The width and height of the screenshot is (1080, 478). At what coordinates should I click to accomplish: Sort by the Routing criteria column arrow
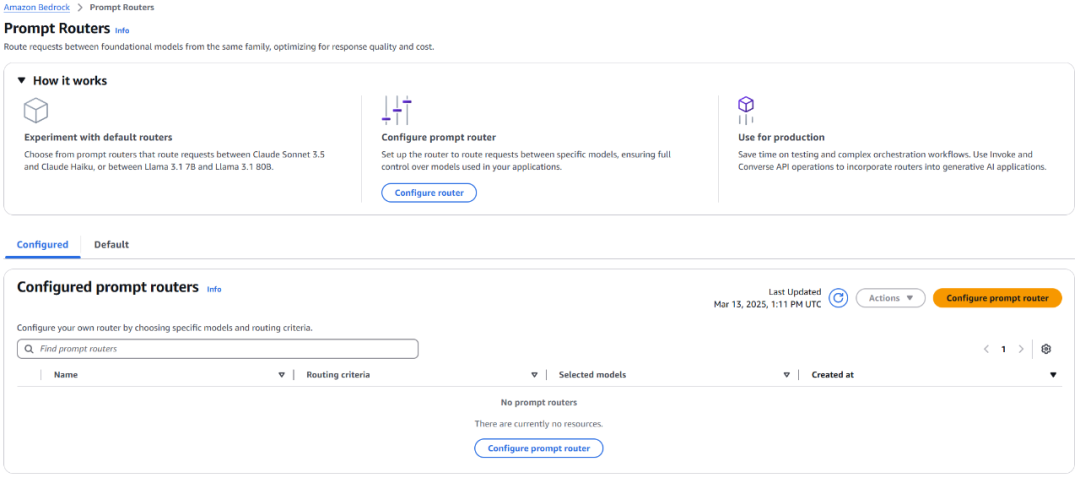[534, 375]
